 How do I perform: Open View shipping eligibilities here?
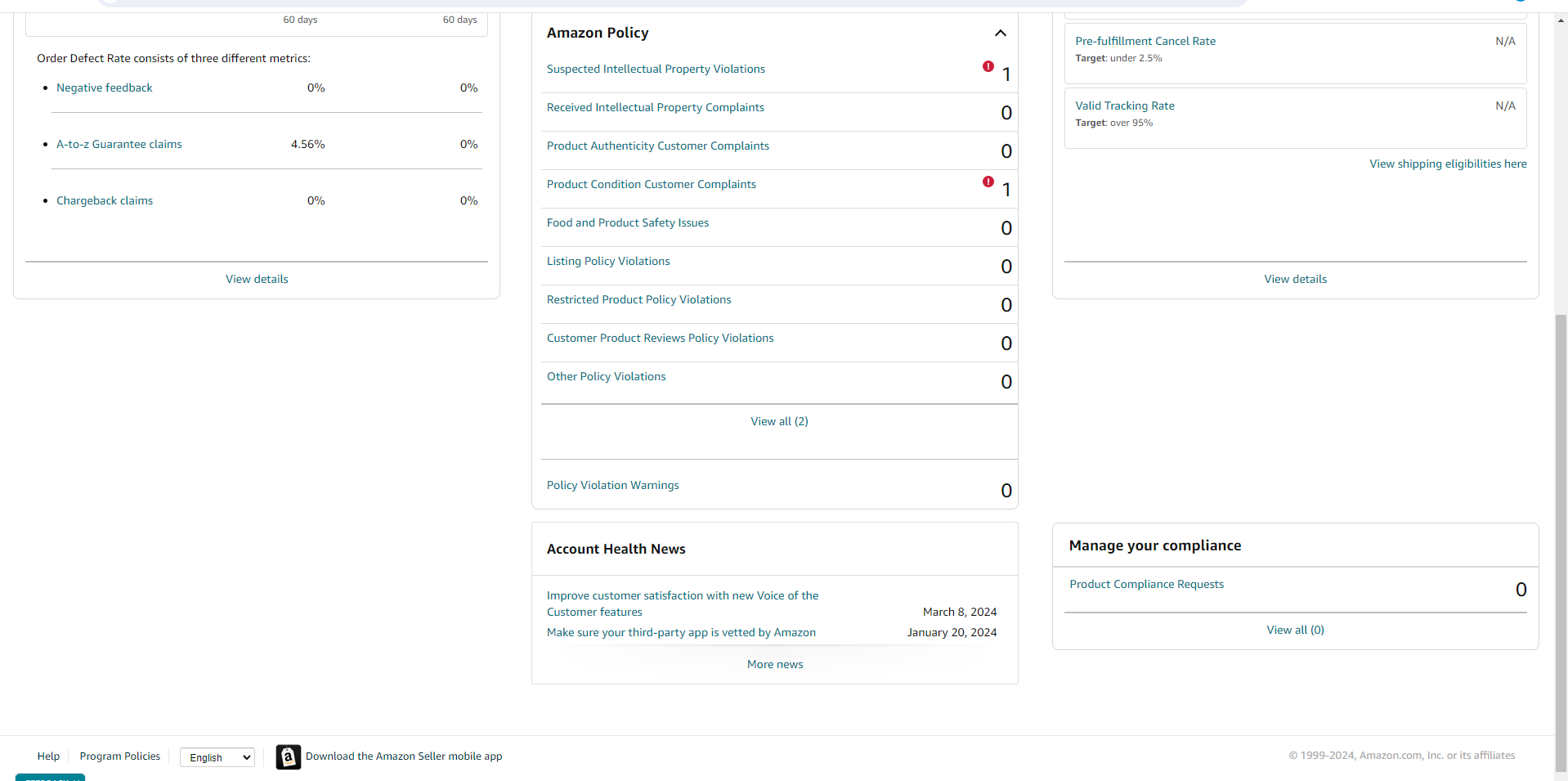[x=1448, y=164]
